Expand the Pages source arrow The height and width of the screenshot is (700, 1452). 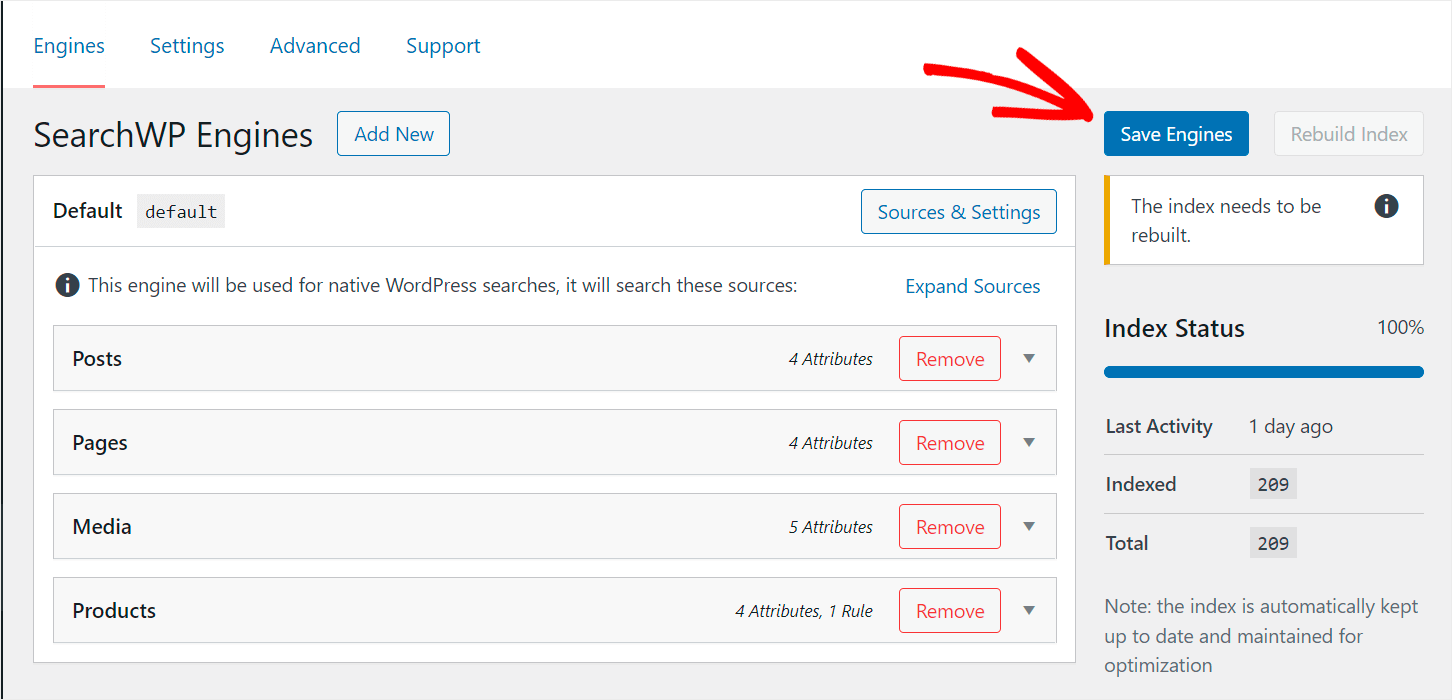[1029, 442]
